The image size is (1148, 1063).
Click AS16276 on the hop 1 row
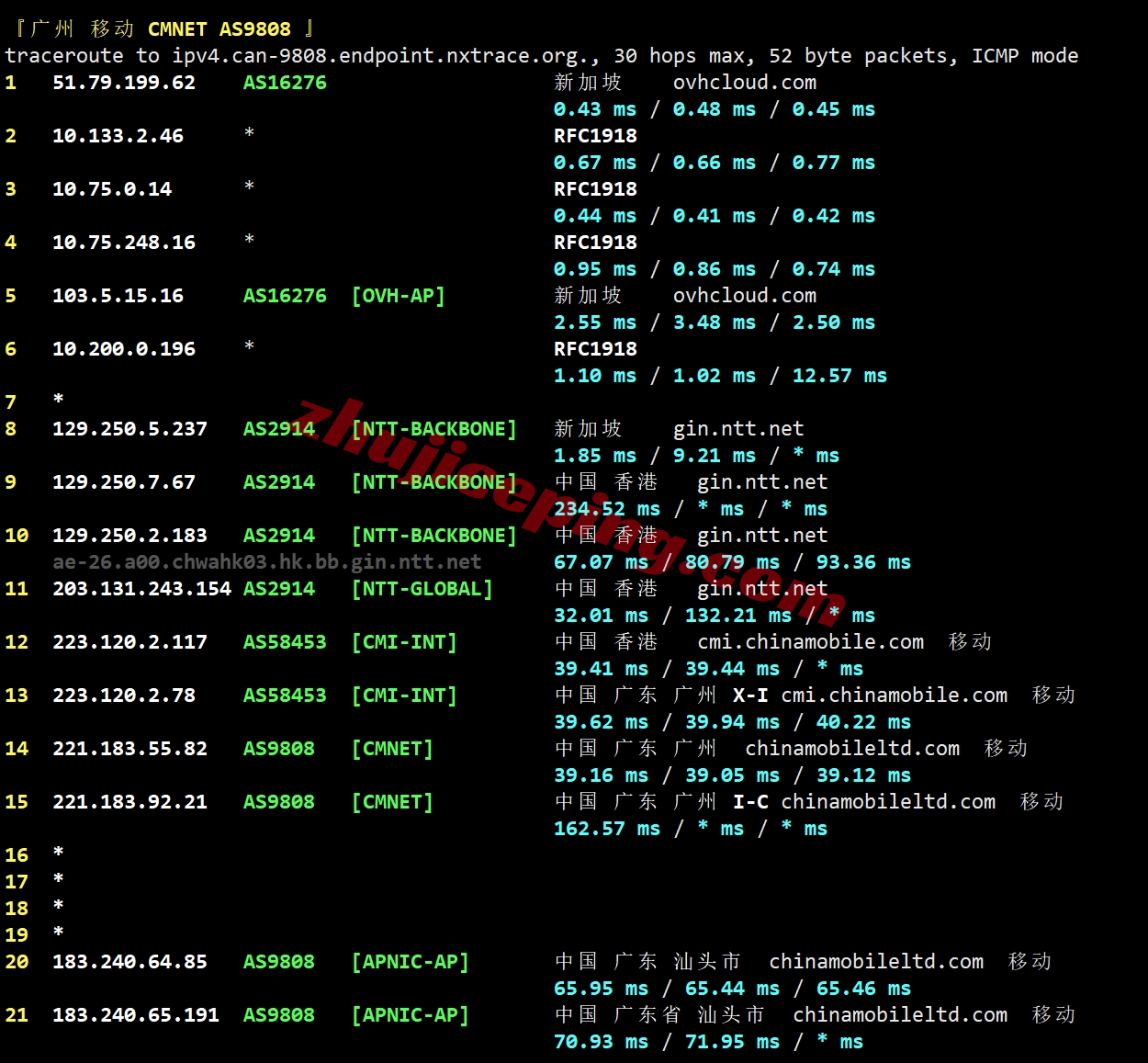click(285, 83)
